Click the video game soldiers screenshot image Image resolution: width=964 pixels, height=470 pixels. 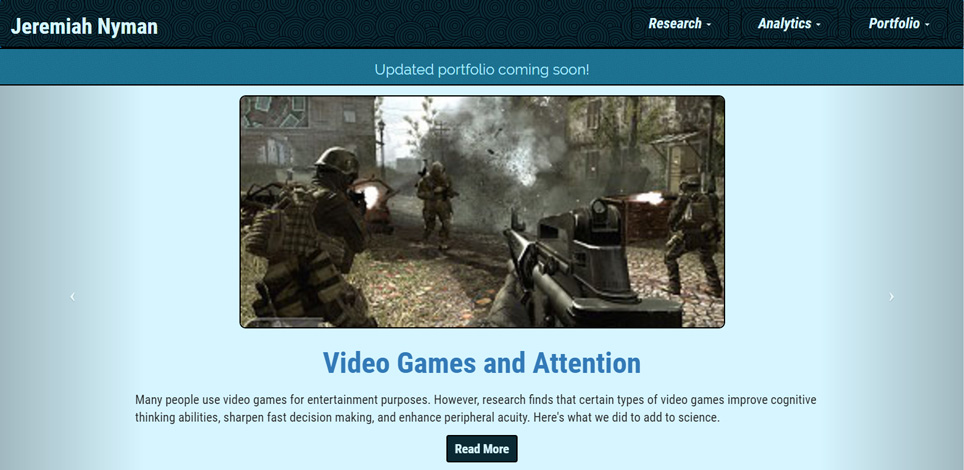pyautogui.click(x=482, y=212)
